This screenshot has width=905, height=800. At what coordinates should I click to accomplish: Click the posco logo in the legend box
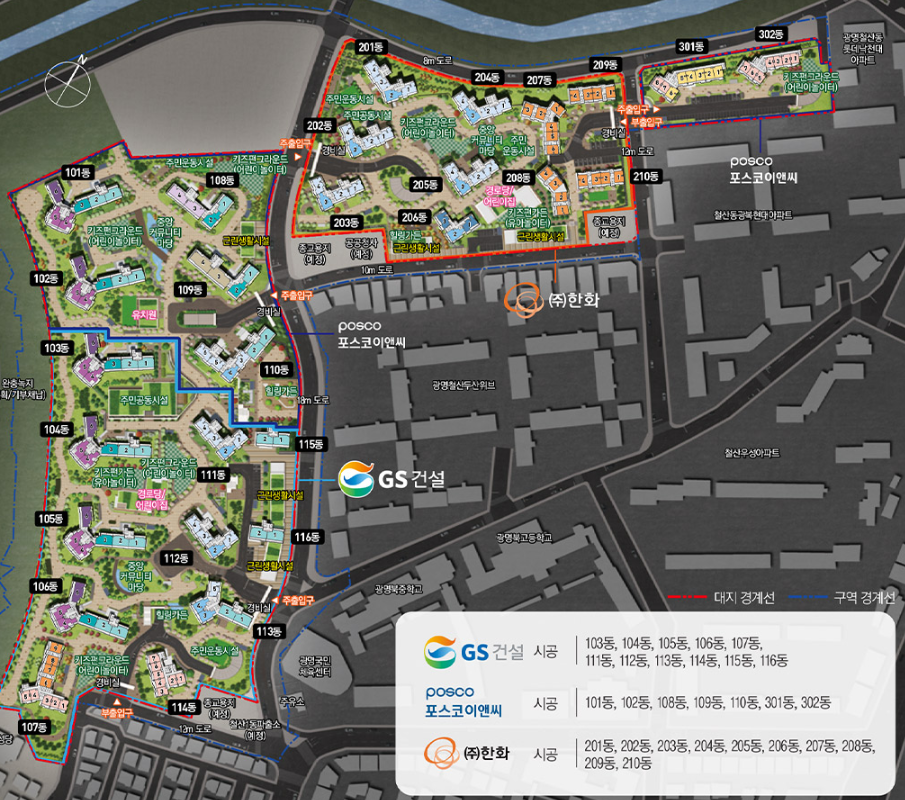click(x=463, y=702)
